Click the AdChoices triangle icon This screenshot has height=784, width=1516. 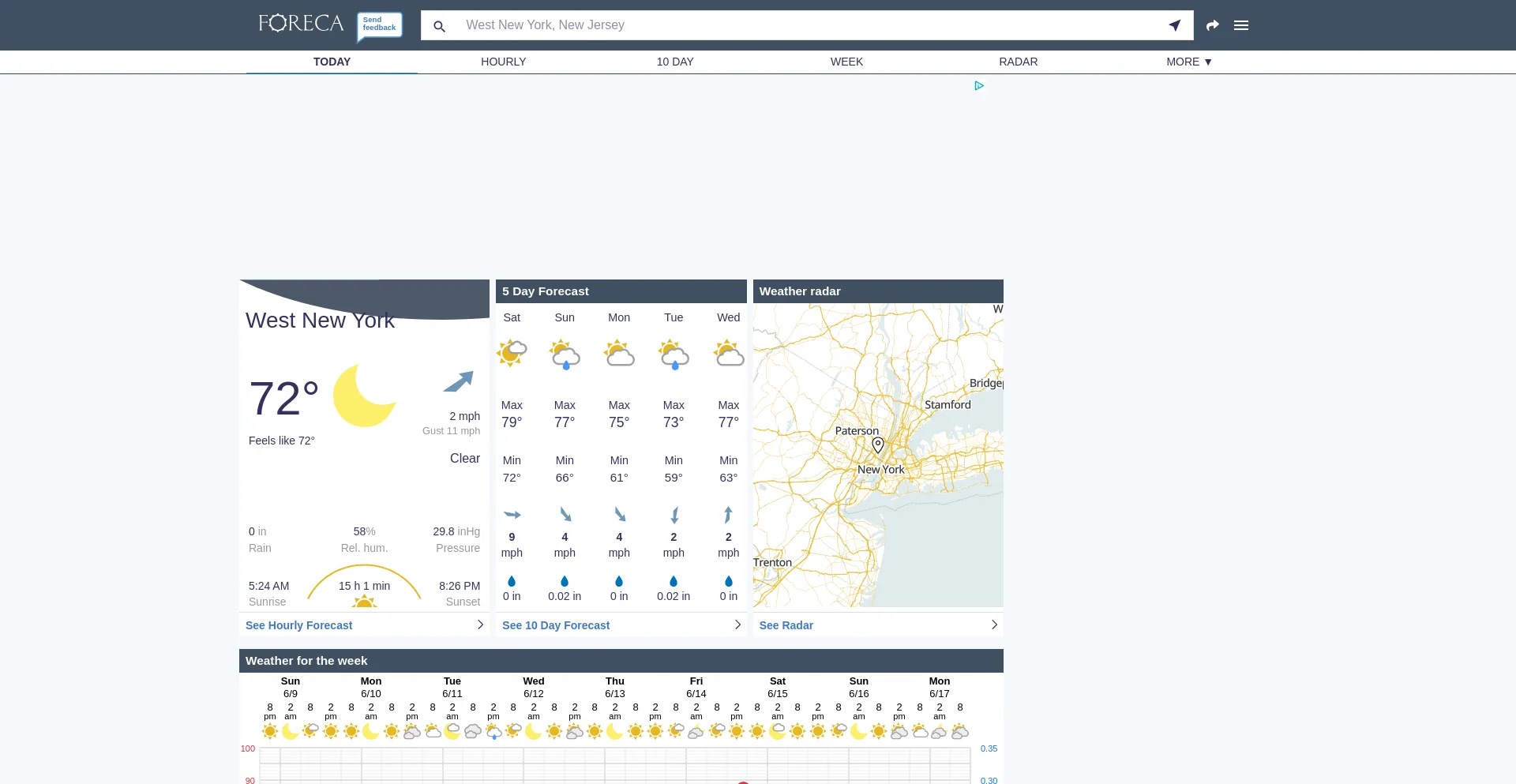point(979,85)
